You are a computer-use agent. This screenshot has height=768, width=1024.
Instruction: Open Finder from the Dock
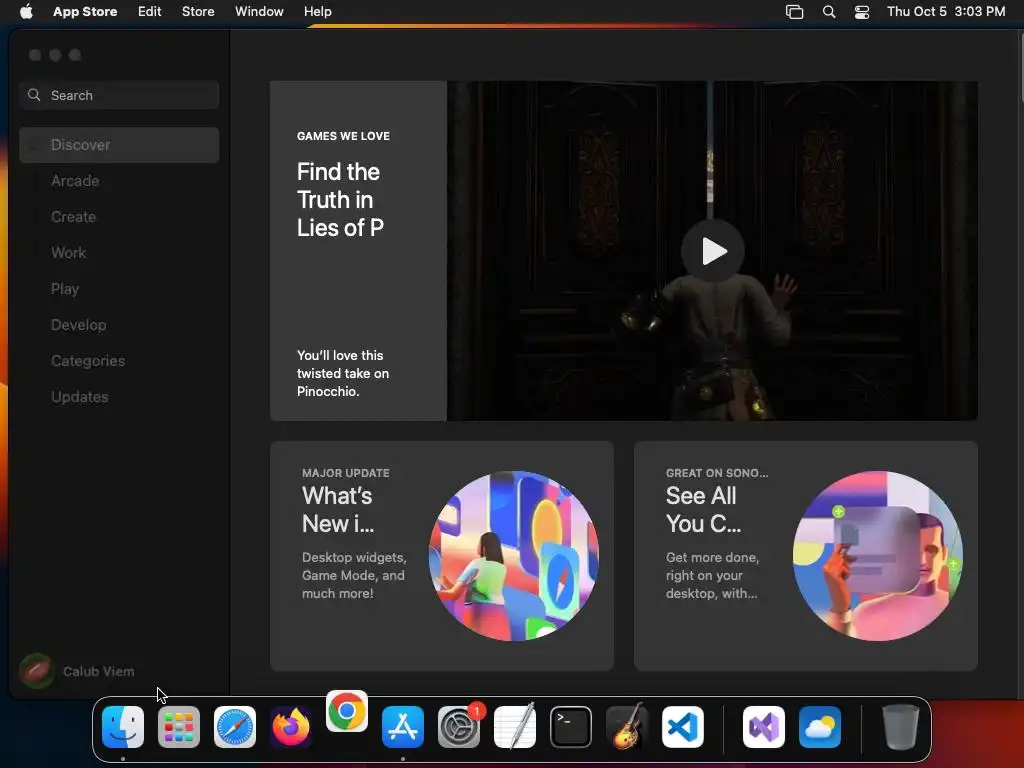pos(123,727)
